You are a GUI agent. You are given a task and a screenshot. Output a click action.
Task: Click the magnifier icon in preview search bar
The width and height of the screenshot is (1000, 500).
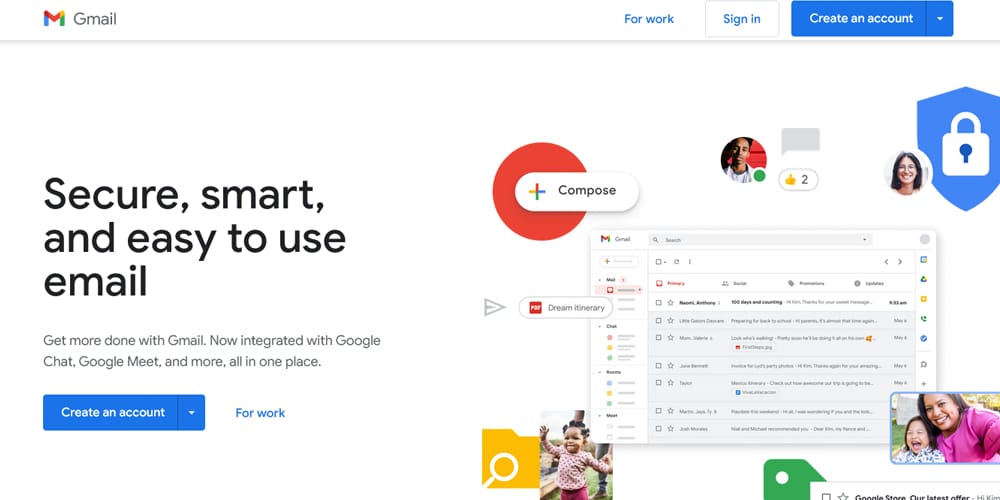point(656,240)
